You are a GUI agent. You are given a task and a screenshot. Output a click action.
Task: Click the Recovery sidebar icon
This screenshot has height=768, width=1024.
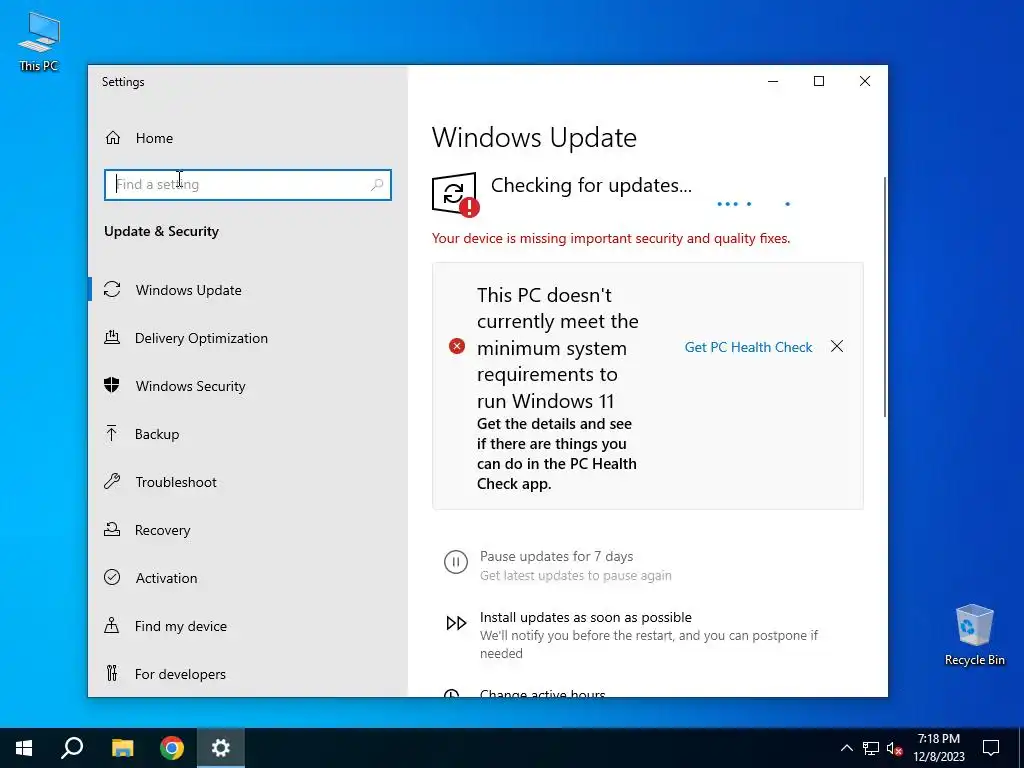pos(112,530)
